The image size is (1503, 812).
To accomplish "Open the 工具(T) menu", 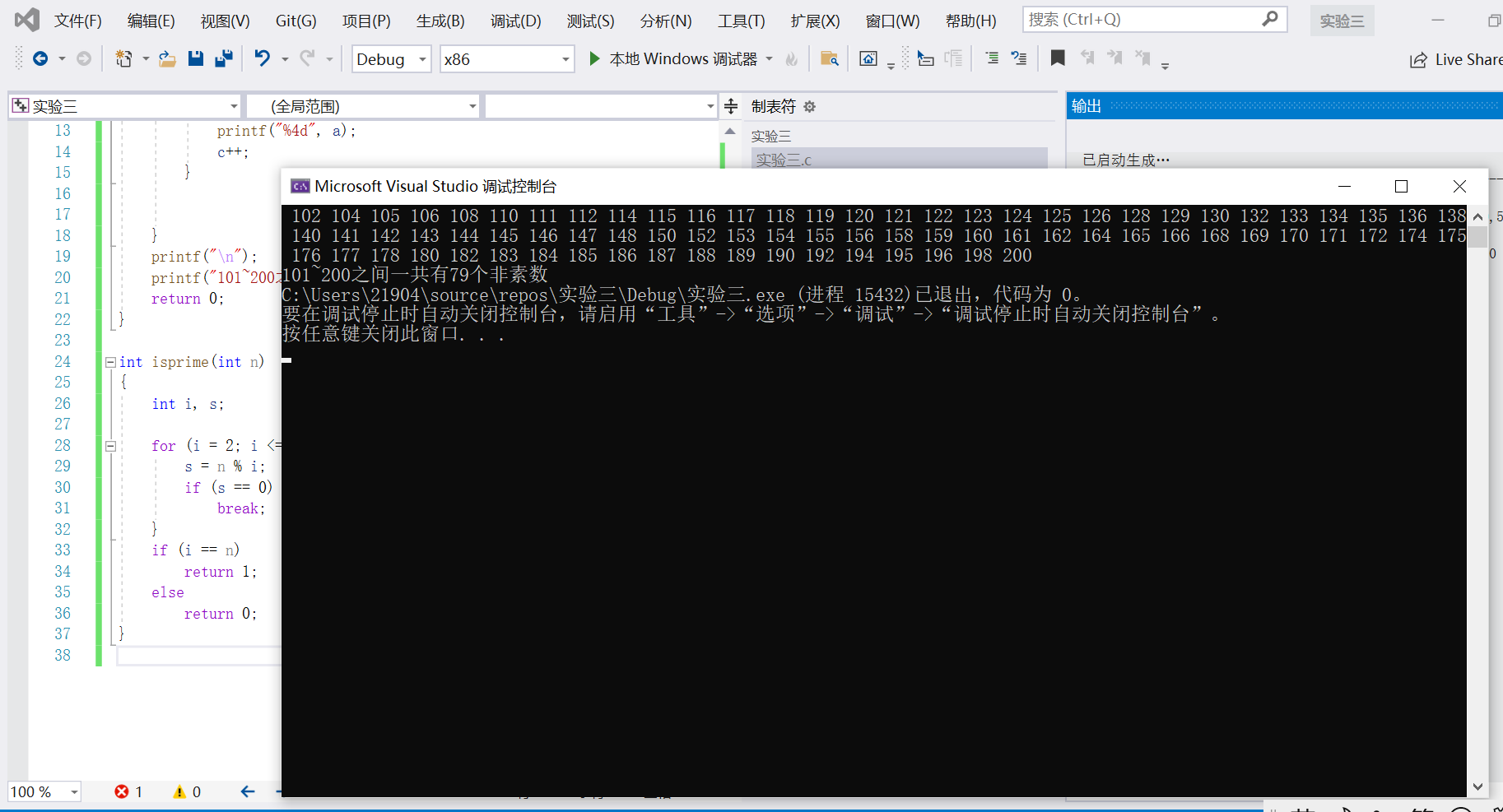I will click(742, 21).
